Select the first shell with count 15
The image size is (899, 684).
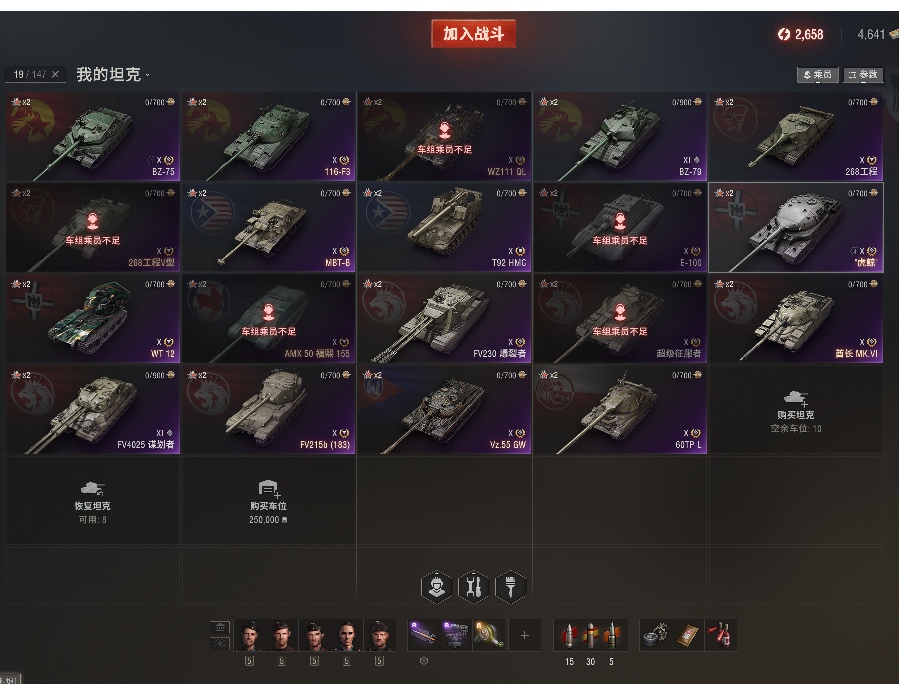(x=568, y=635)
